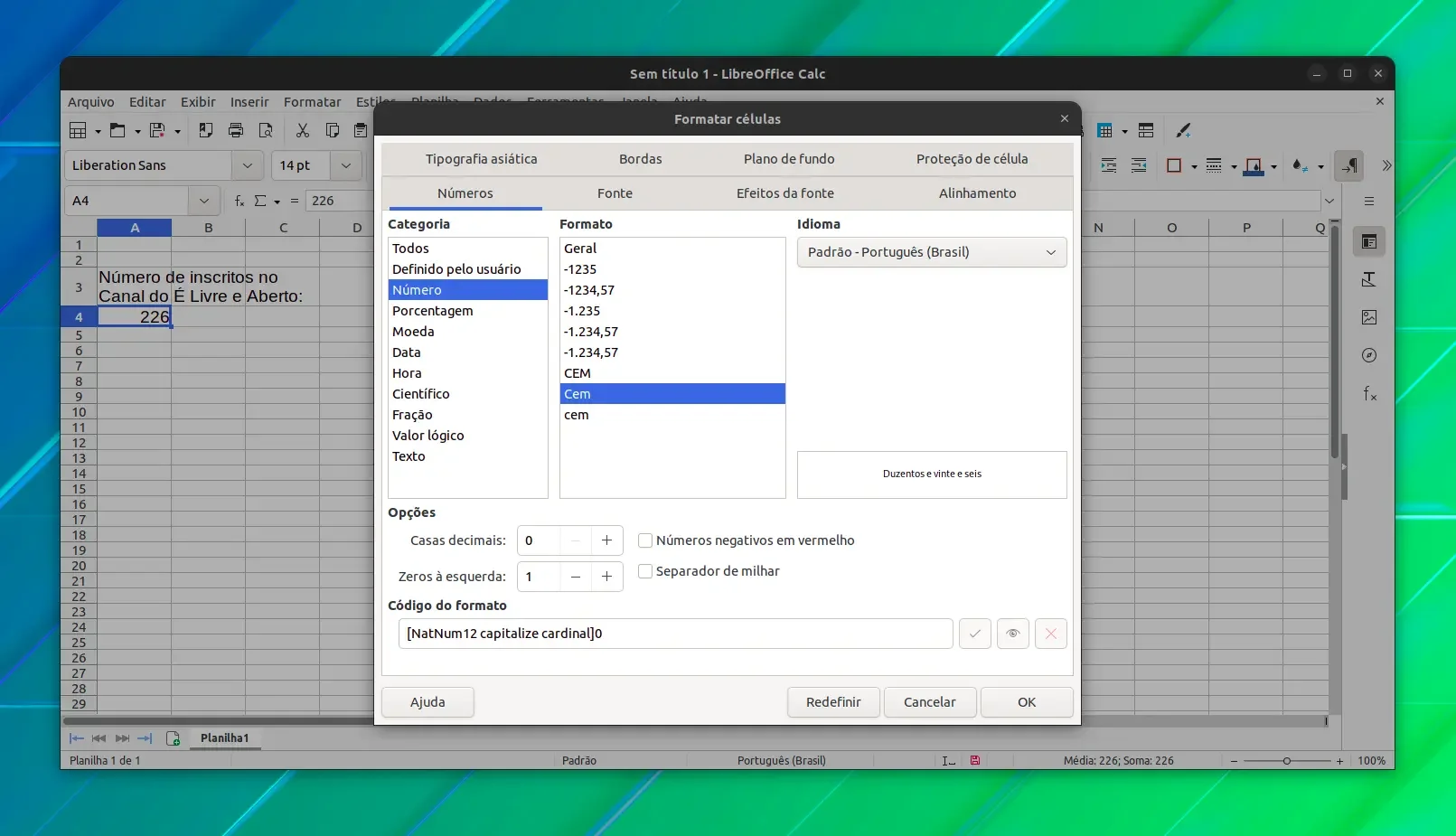The image size is (1456, 836).
Task: Click the Copy icon in toolbar
Action: (x=333, y=130)
